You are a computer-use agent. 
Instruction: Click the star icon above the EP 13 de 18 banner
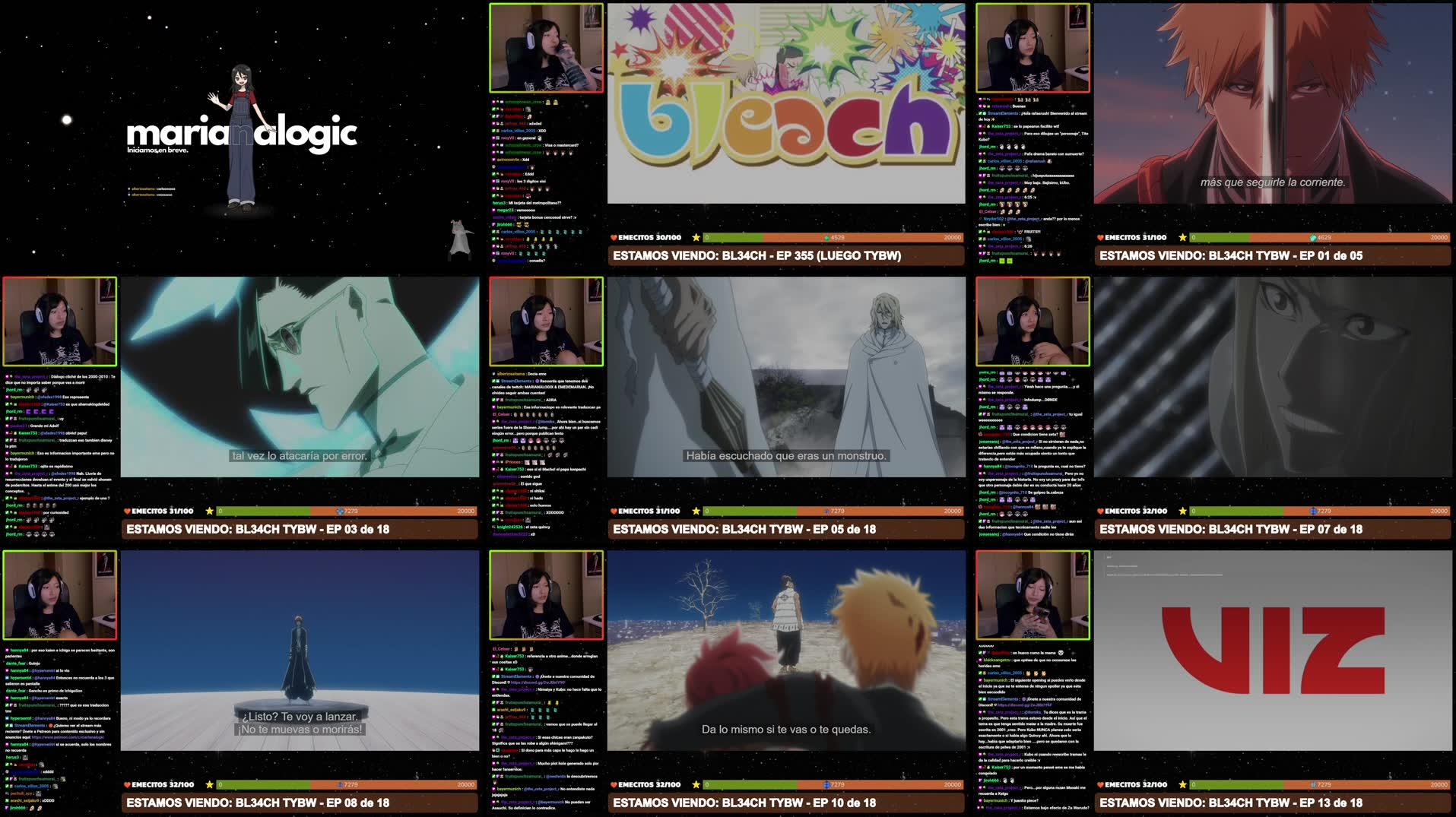click(1182, 785)
